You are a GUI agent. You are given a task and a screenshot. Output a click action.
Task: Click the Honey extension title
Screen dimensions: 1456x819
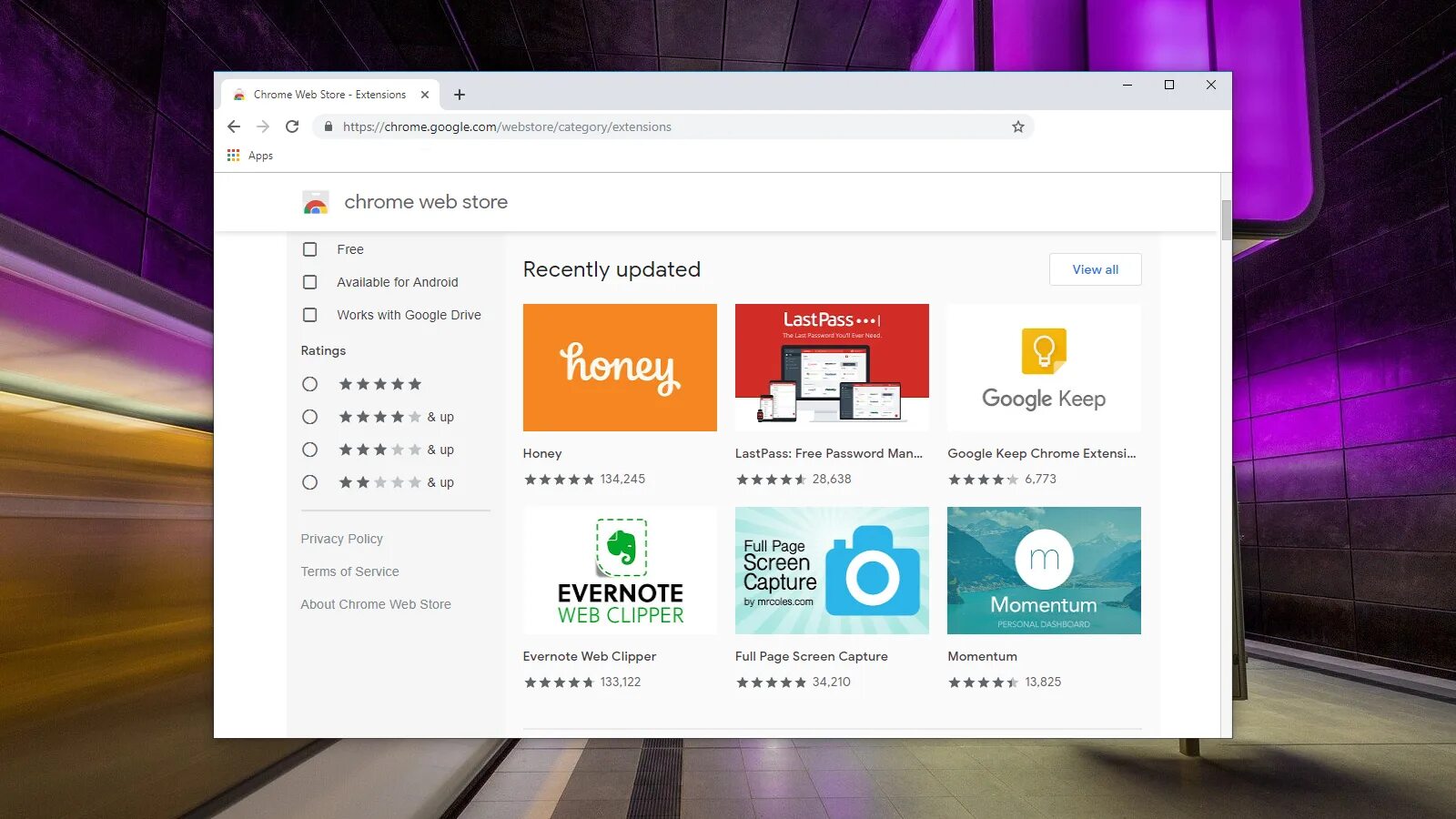click(x=542, y=453)
